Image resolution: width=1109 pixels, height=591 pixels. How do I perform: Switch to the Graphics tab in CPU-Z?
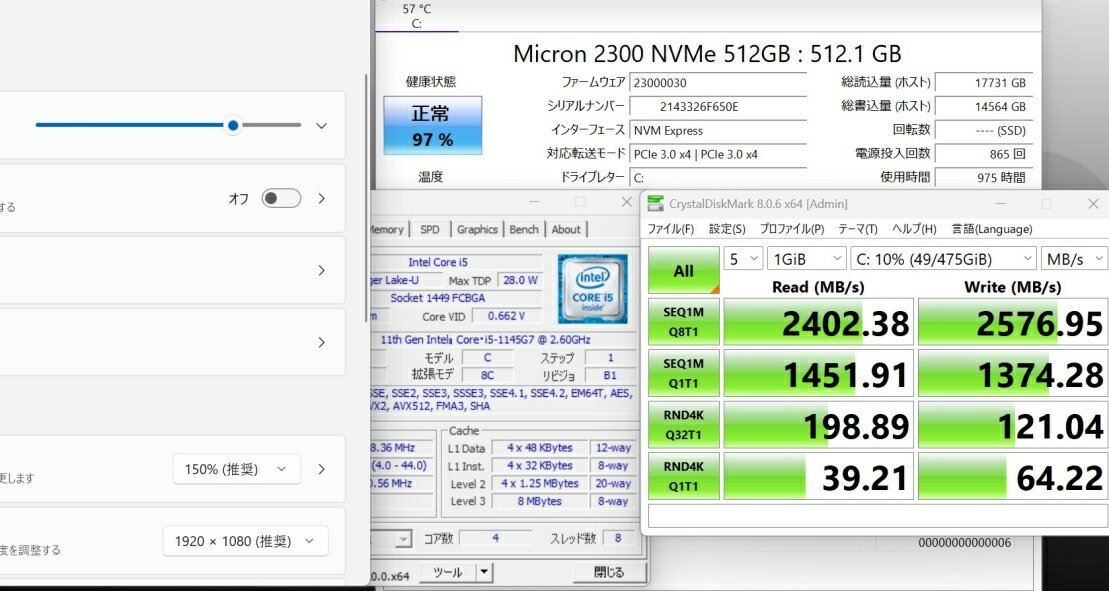click(477, 229)
